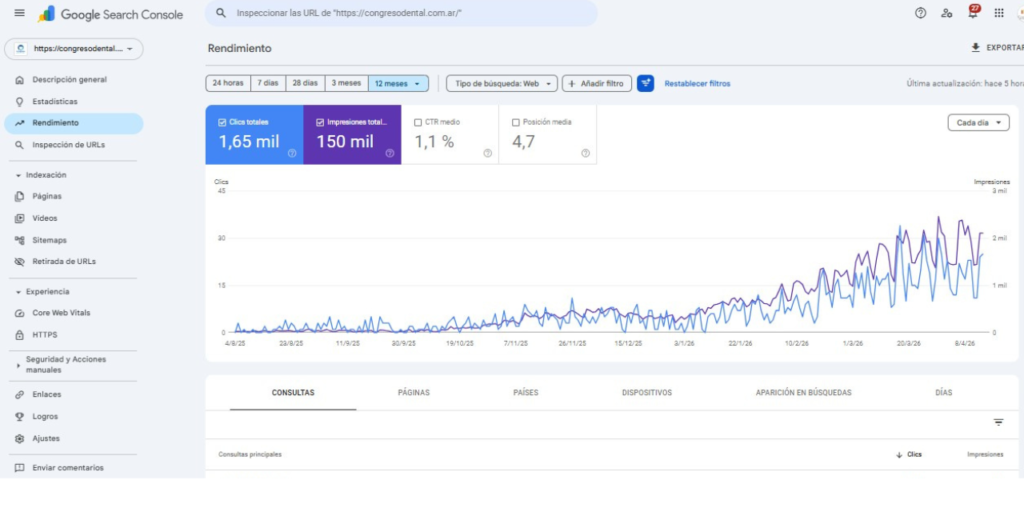Click the help question mark icon
Screen dimensions: 1024x528
pos(920,13)
